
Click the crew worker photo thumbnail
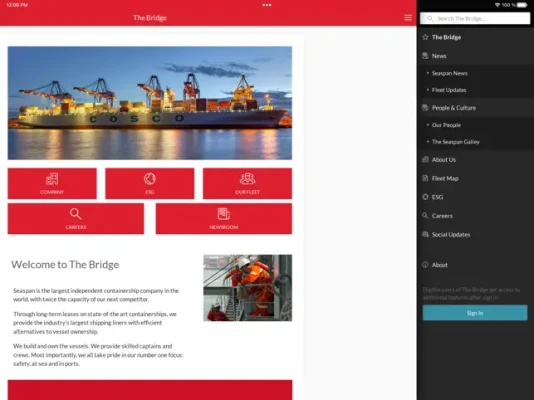click(248, 288)
